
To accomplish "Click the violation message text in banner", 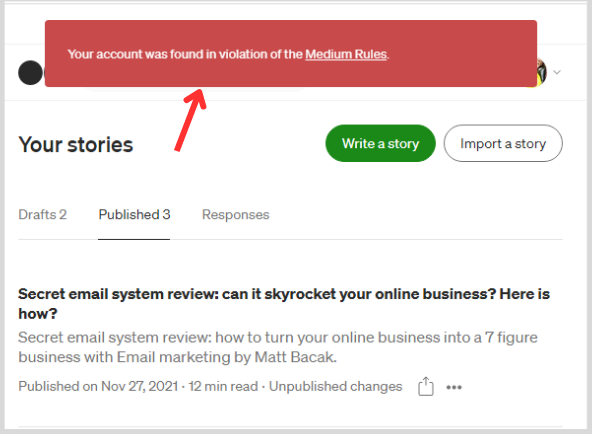I will pyautogui.click(x=228, y=54).
